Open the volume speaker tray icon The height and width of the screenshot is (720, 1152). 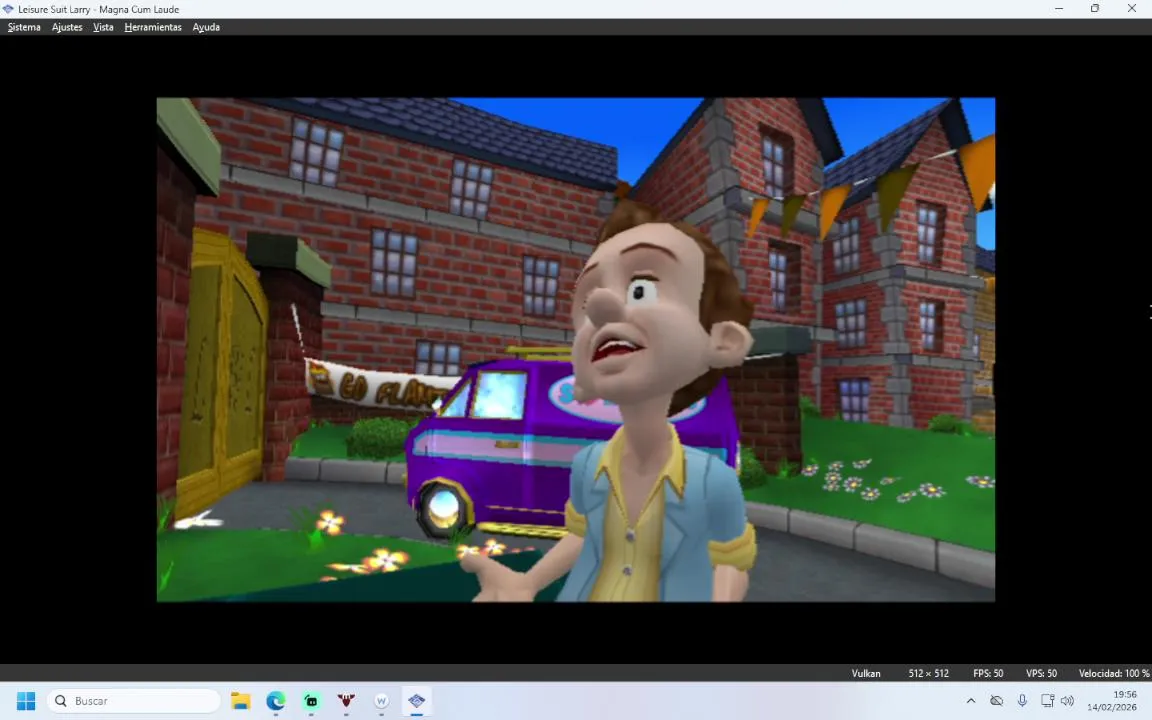click(x=1068, y=701)
